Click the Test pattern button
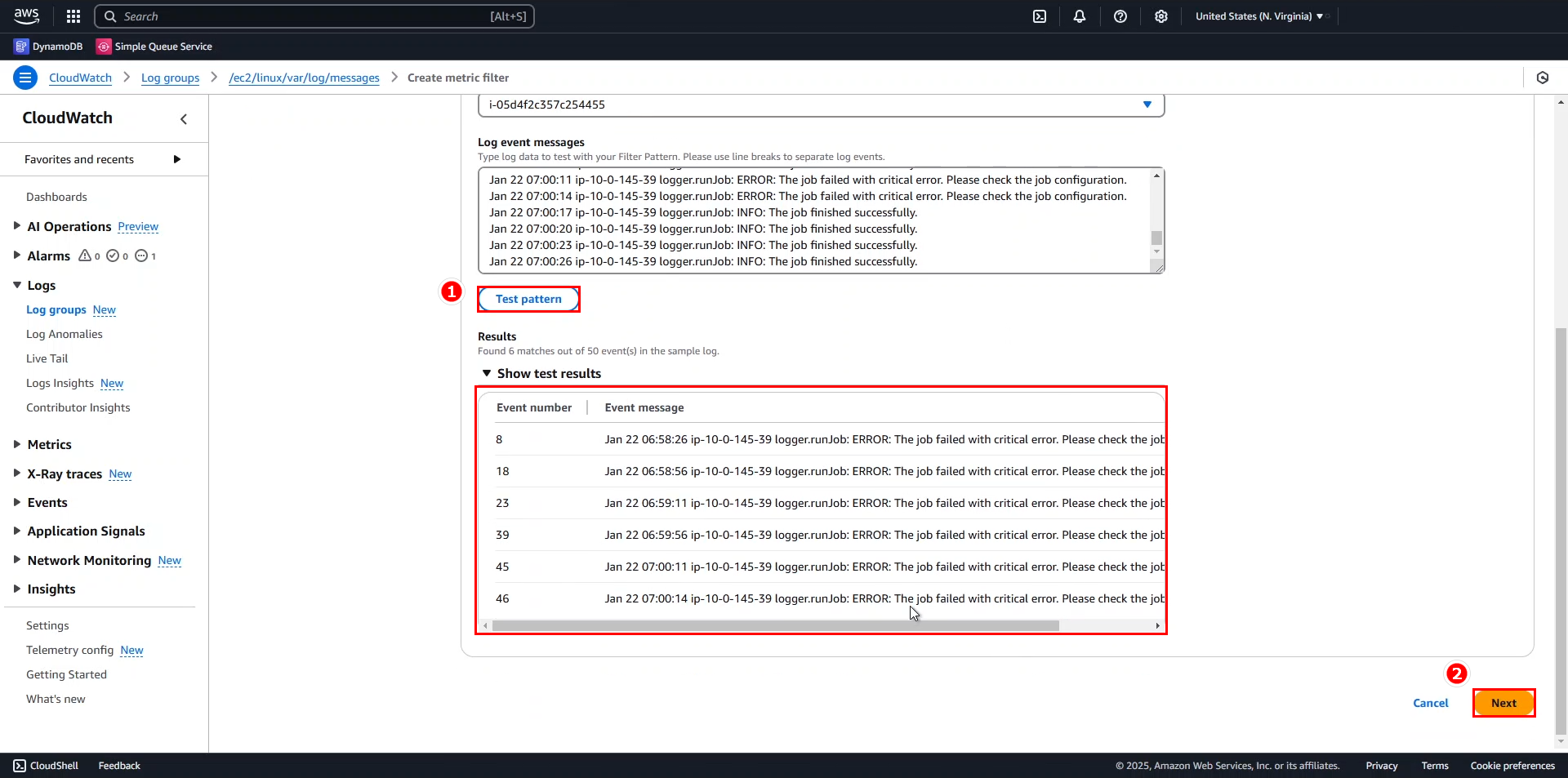This screenshot has height=778, width=1568. coord(528,299)
